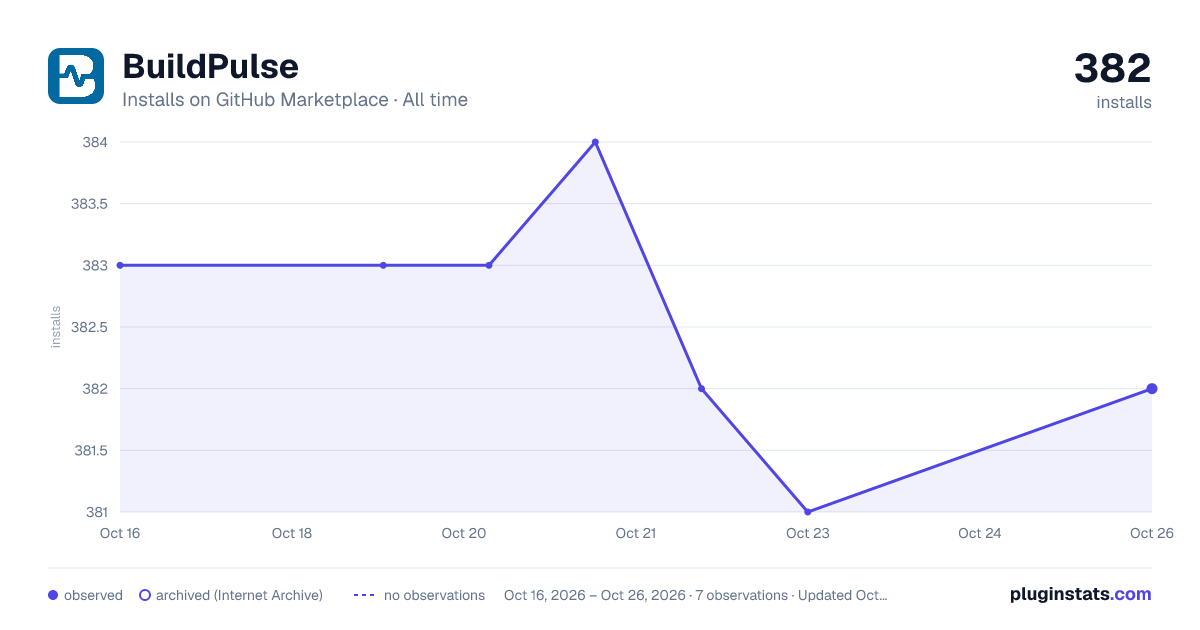Click the Oct 16 x-axis label
Image resolution: width=1200 pixels, height=630 pixels.
tap(120, 533)
